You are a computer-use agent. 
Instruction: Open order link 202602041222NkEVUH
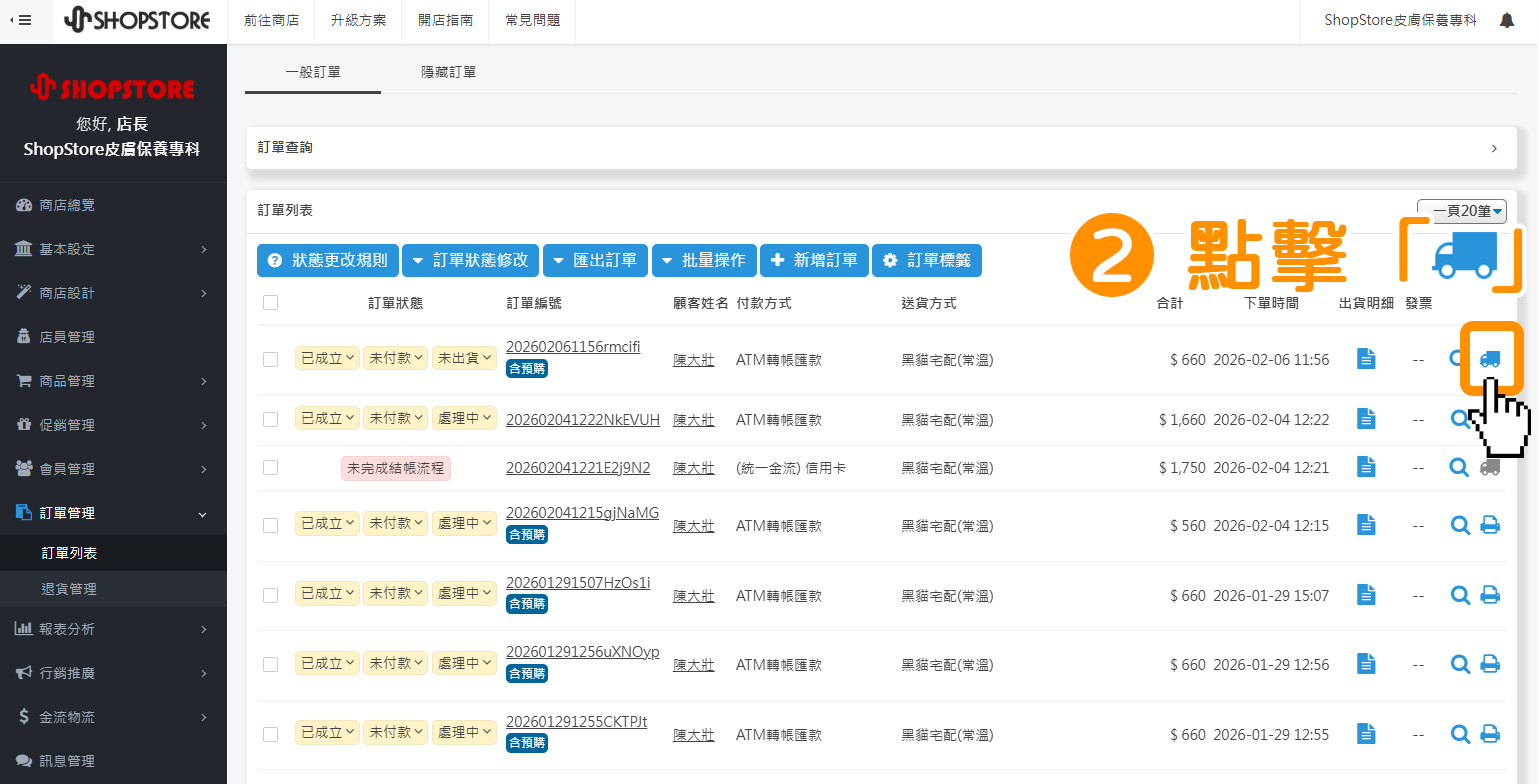pos(583,419)
